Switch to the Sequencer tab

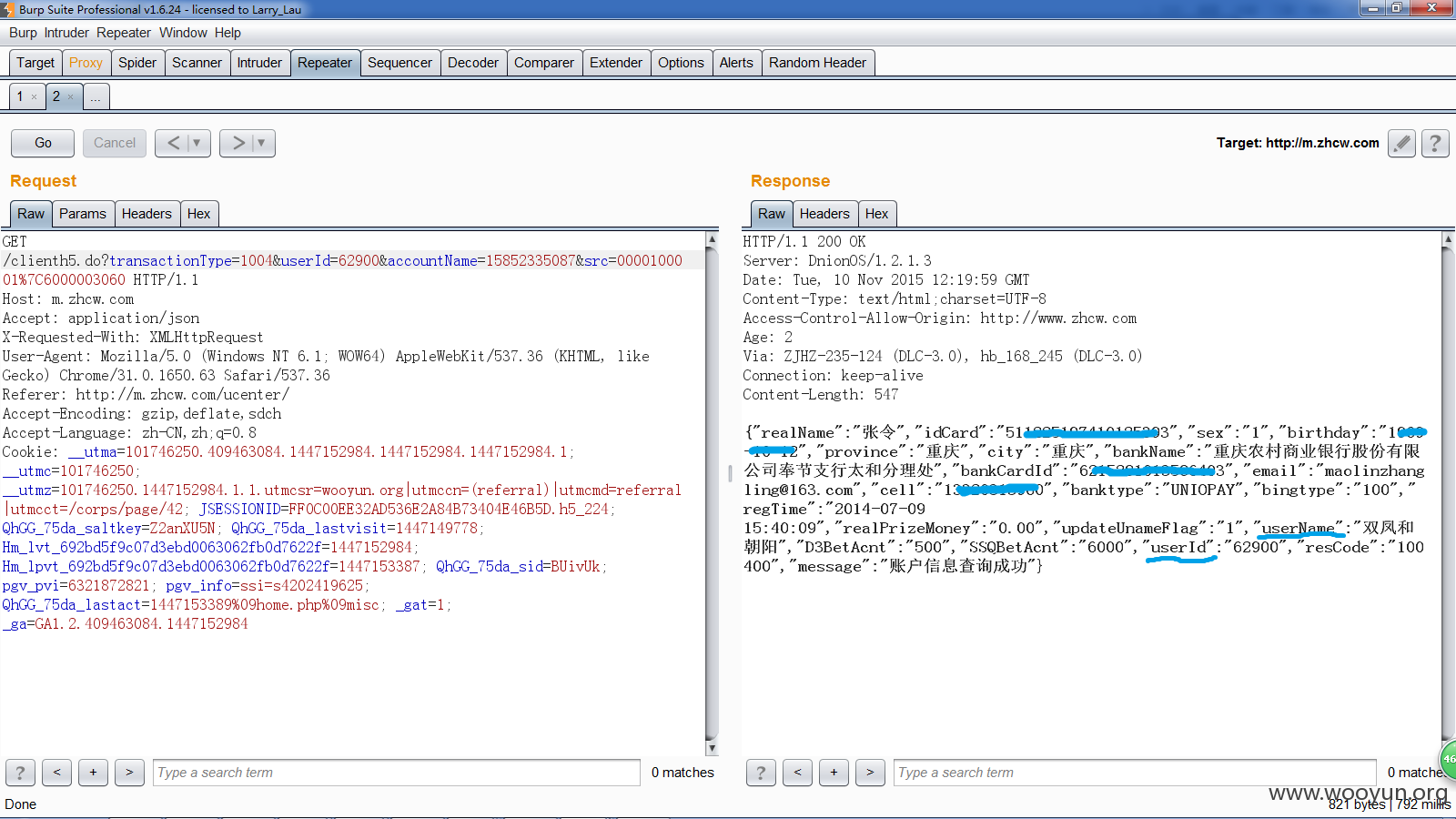tap(399, 63)
